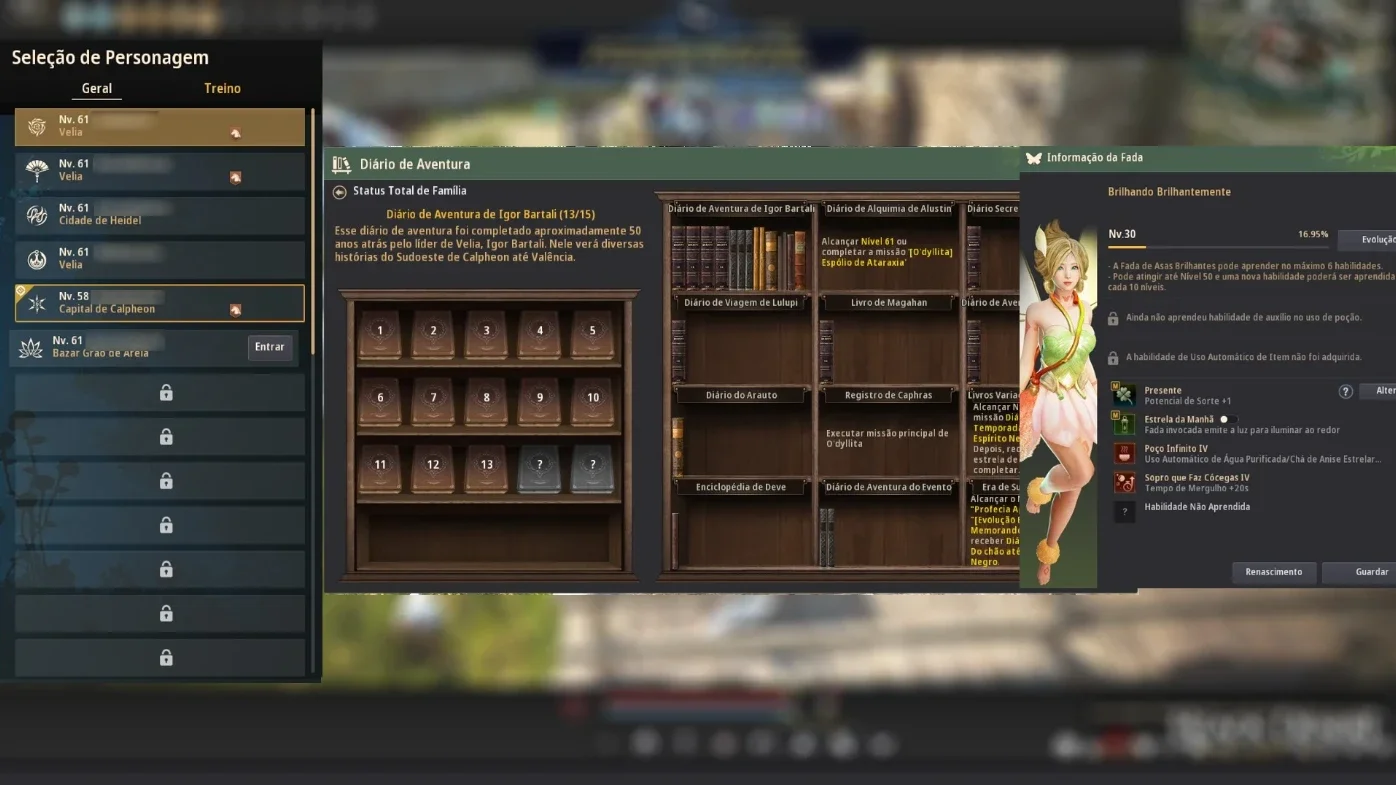Open adventure diary book 5

click(592, 334)
